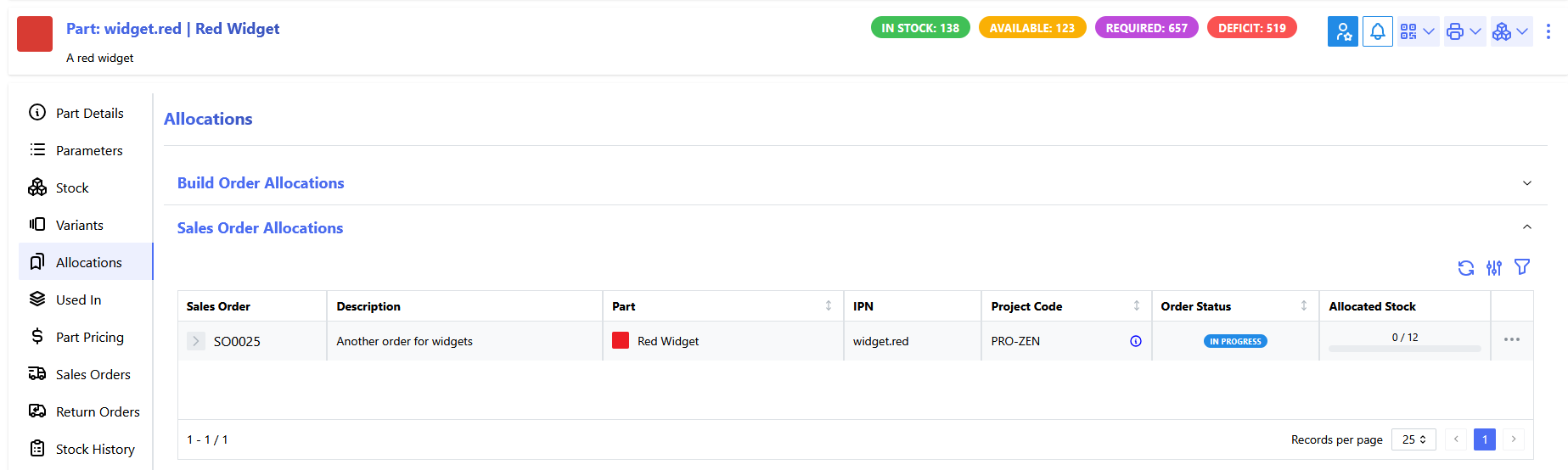This screenshot has height=470, width=1568.
Task: Sort the table by Order Status
Action: tap(1303, 305)
